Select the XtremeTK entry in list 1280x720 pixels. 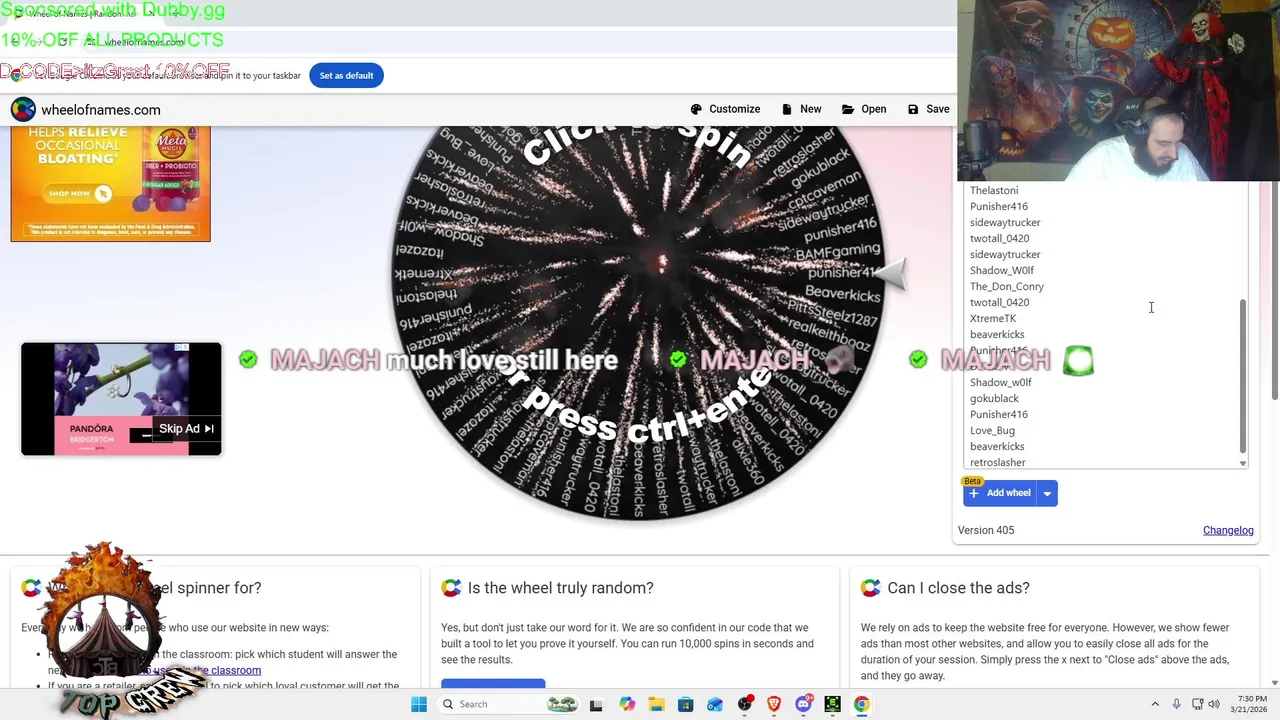tap(993, 318)
